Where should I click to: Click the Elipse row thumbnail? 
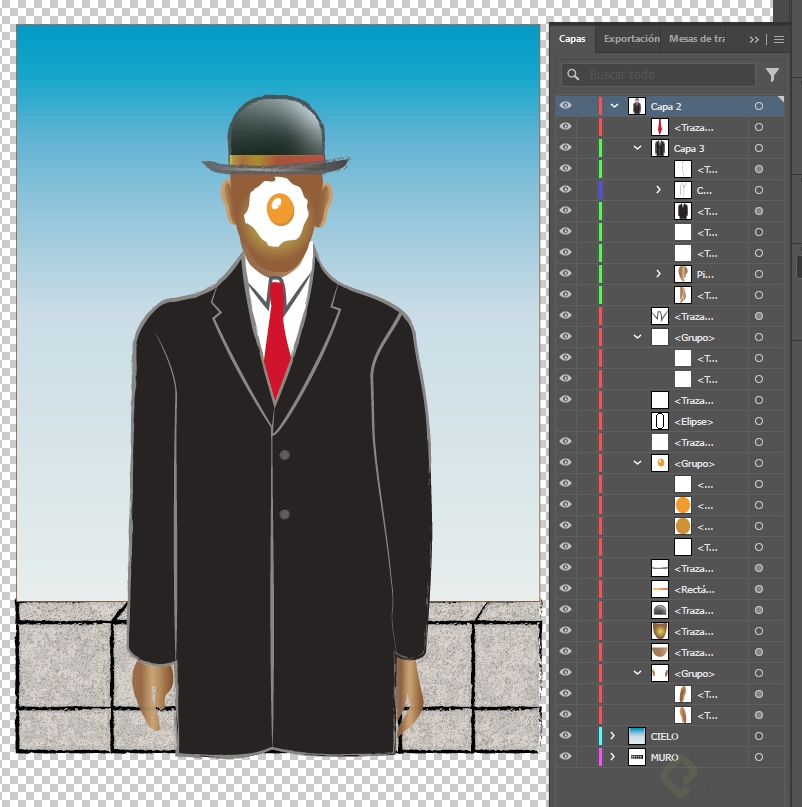pos(660,421)
